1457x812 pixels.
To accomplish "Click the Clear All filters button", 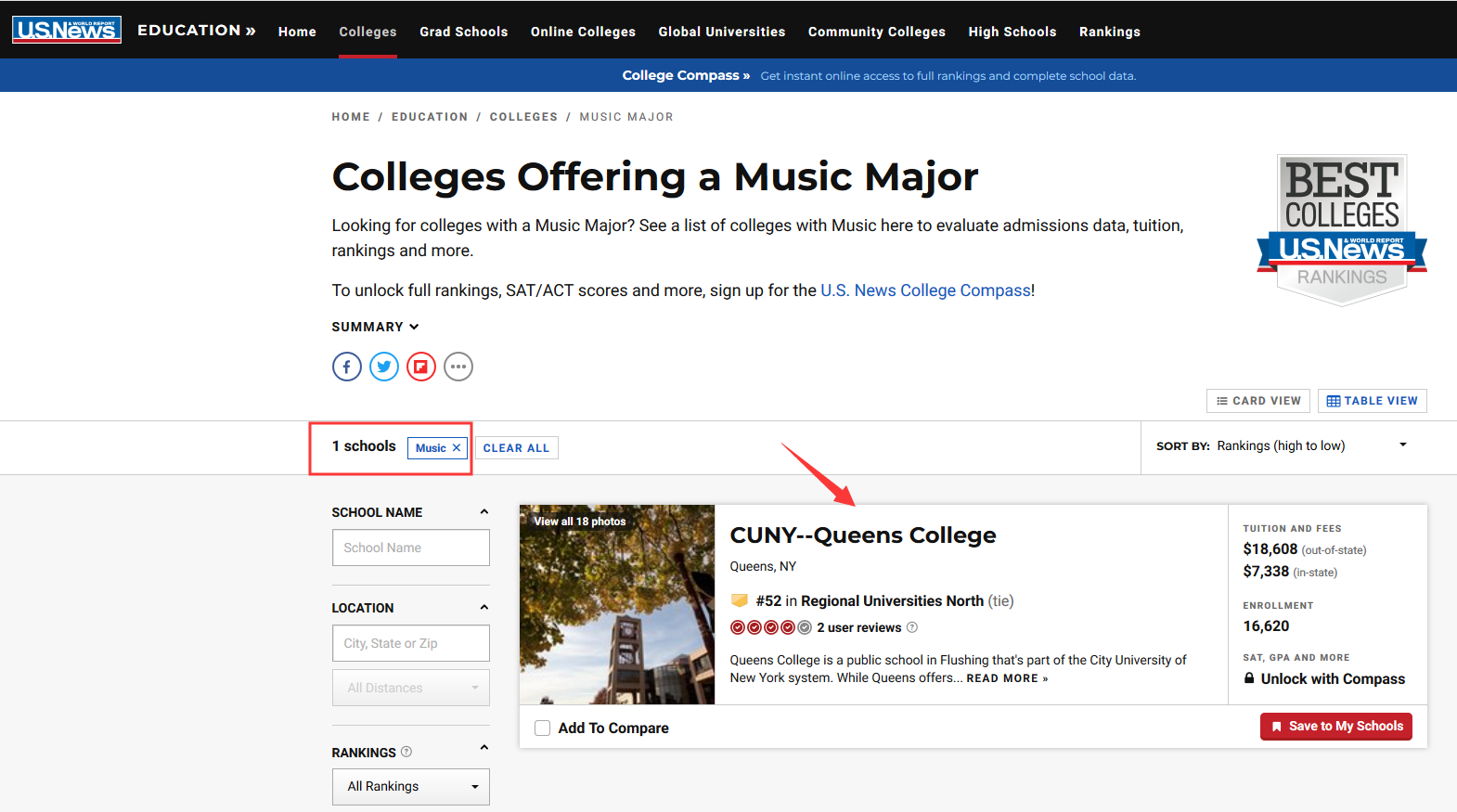I will click(x=517, y=448).
